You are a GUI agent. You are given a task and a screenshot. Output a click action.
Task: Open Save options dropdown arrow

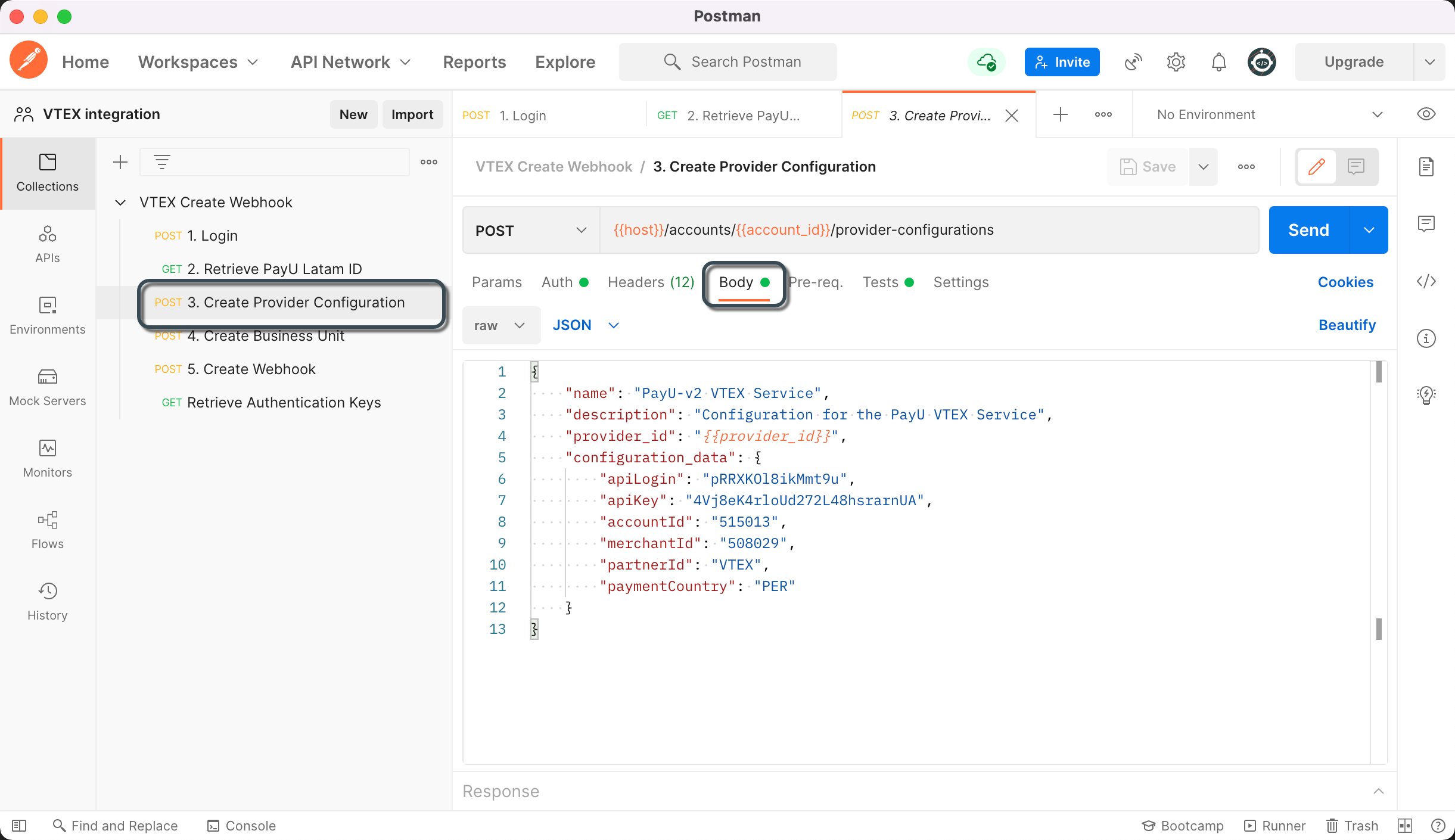[1204, 167]
